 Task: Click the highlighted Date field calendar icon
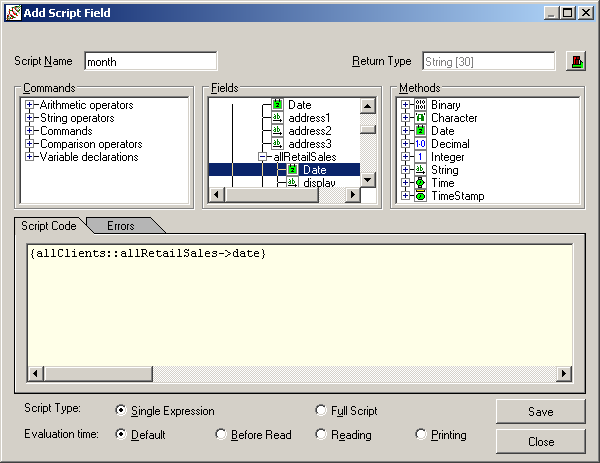pos(292,170)
